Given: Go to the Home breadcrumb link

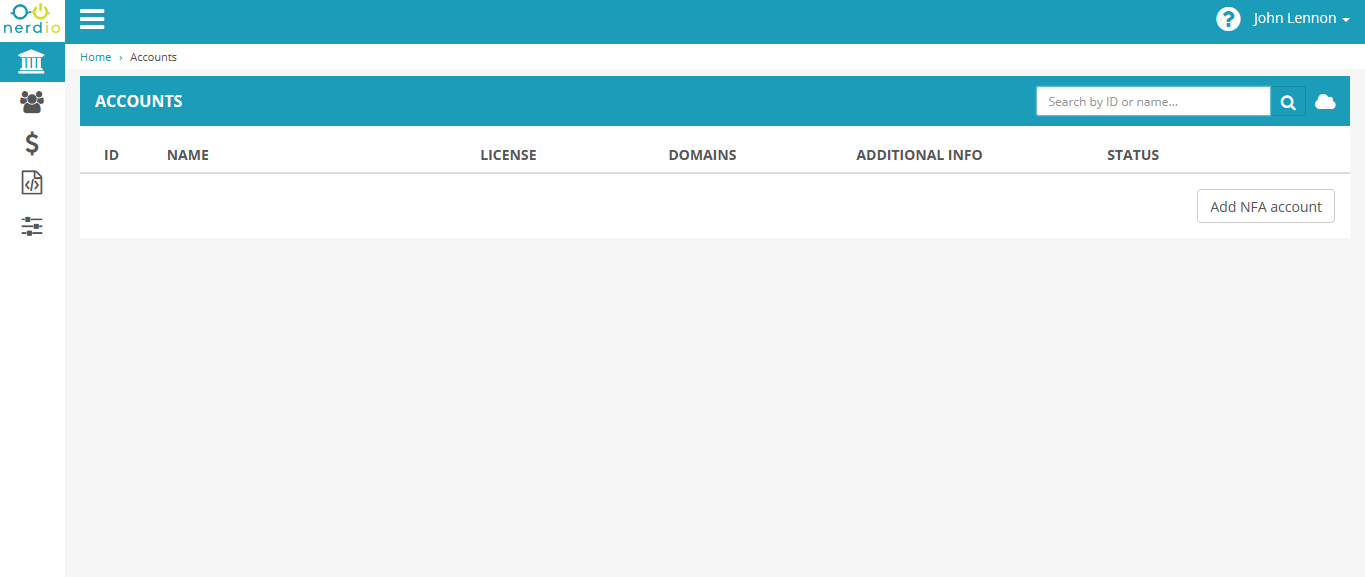Looking at the screenshot, I should pos(96,57).
